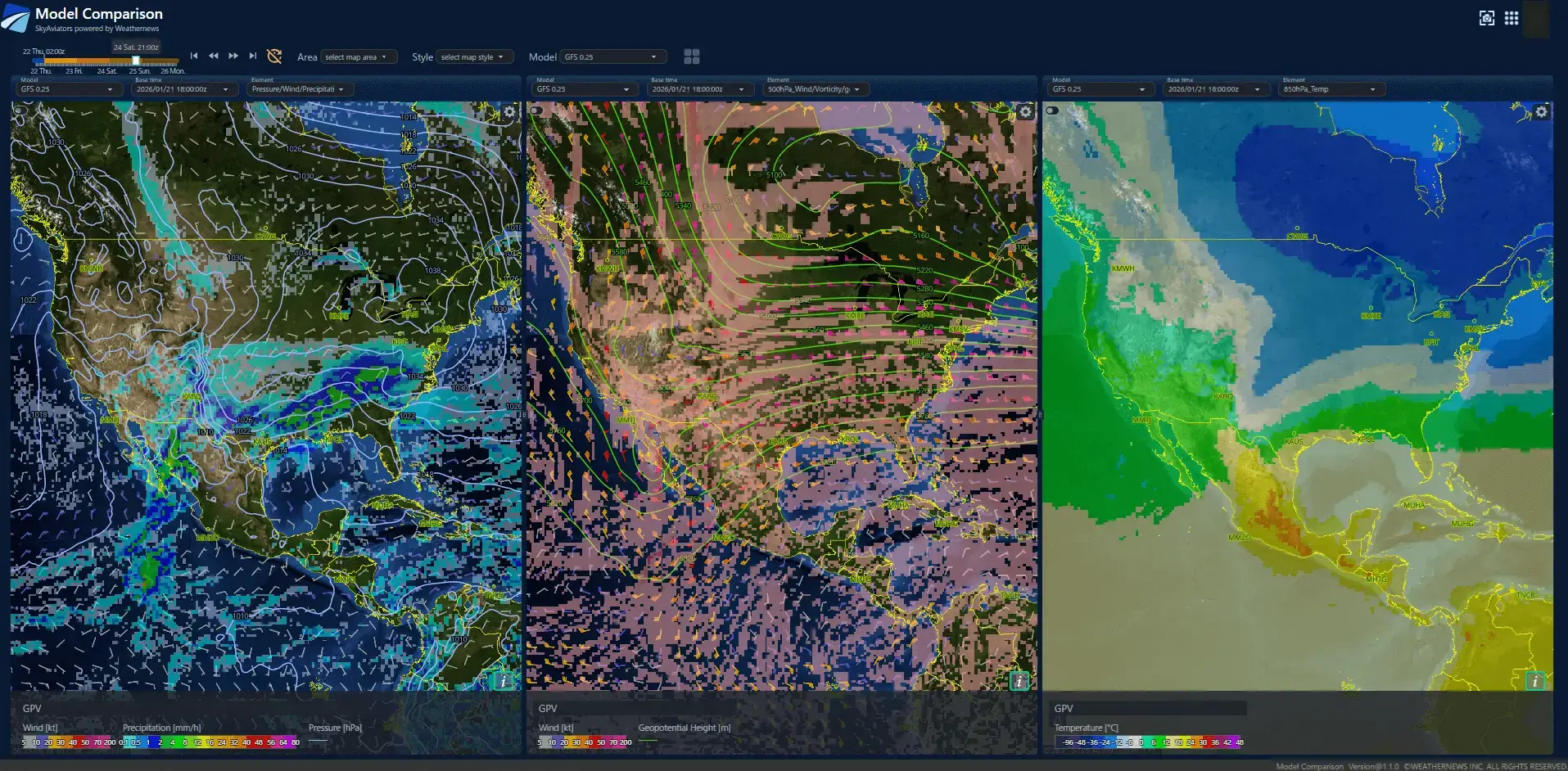Toggle the switch on the right map panel
The image size is (1568, 771).
click(x=1053, y=110)
